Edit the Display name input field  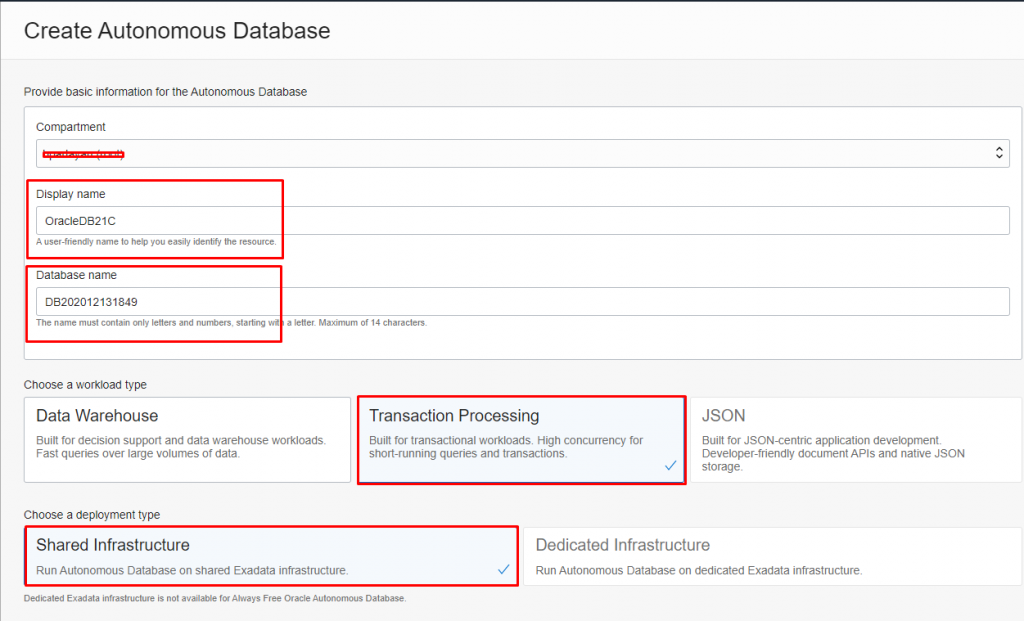522,221
